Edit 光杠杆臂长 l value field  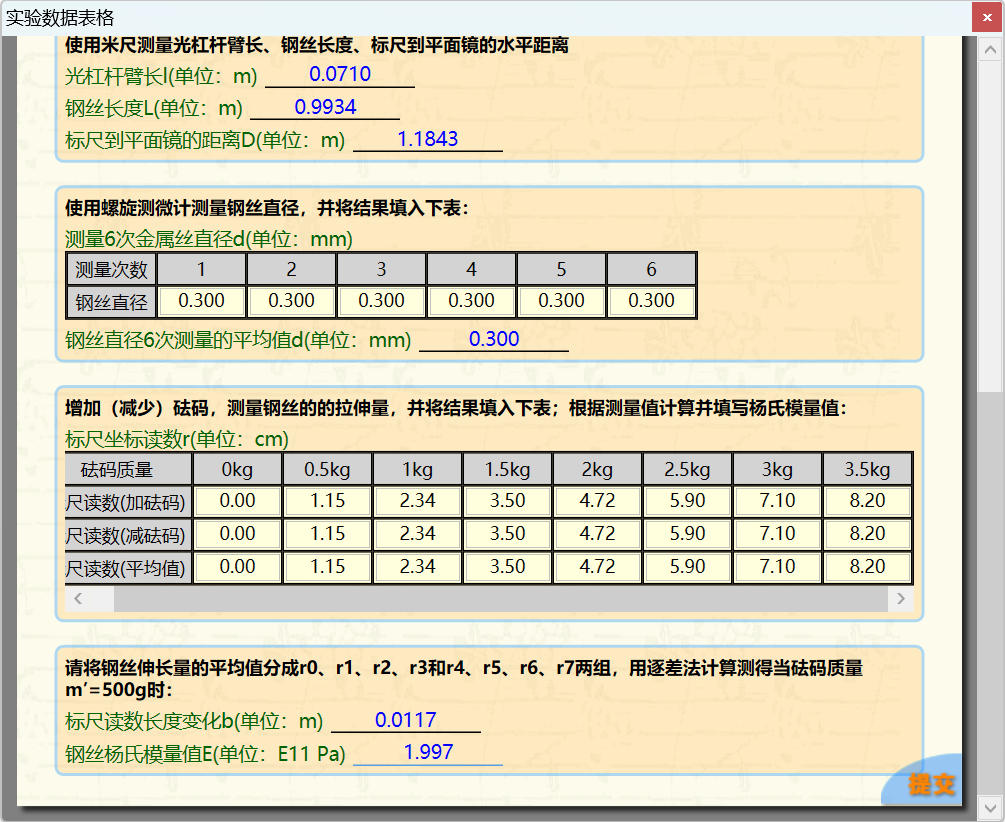click(340, 74)
